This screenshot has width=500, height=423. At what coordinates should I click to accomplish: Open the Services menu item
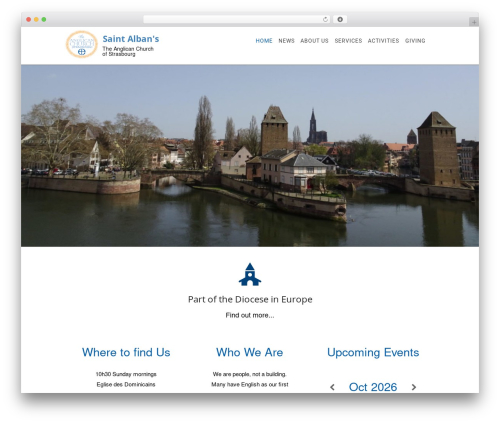[x=348, y=41]
